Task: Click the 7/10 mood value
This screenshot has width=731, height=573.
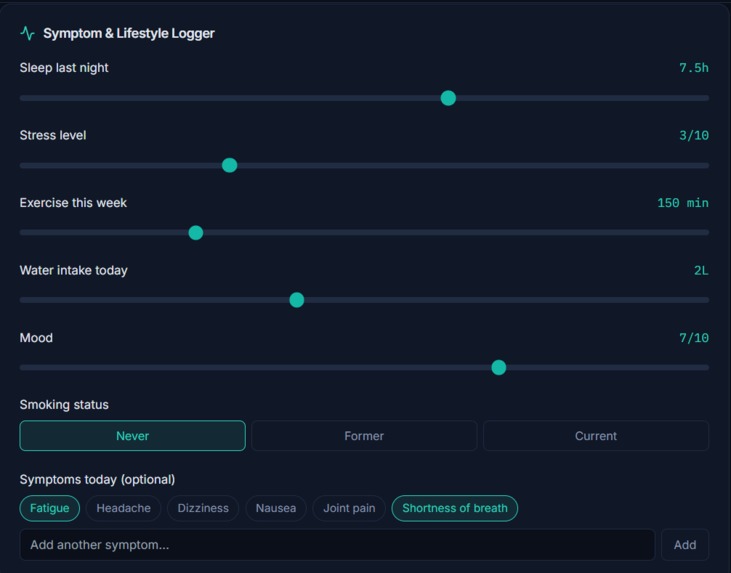Action: point(694,338)
